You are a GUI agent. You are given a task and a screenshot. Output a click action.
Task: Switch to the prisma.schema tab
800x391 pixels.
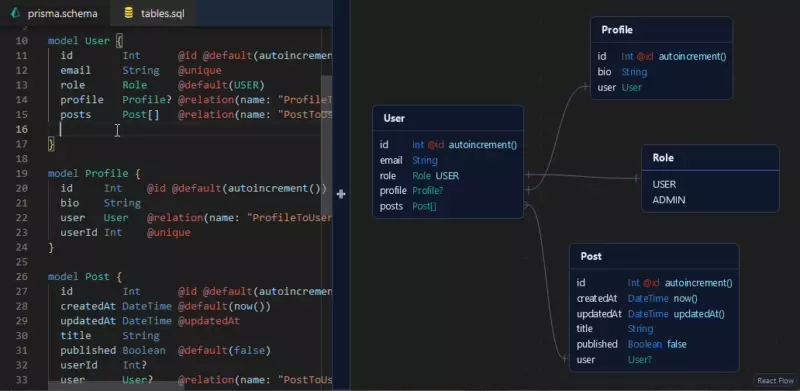[55, 13]
